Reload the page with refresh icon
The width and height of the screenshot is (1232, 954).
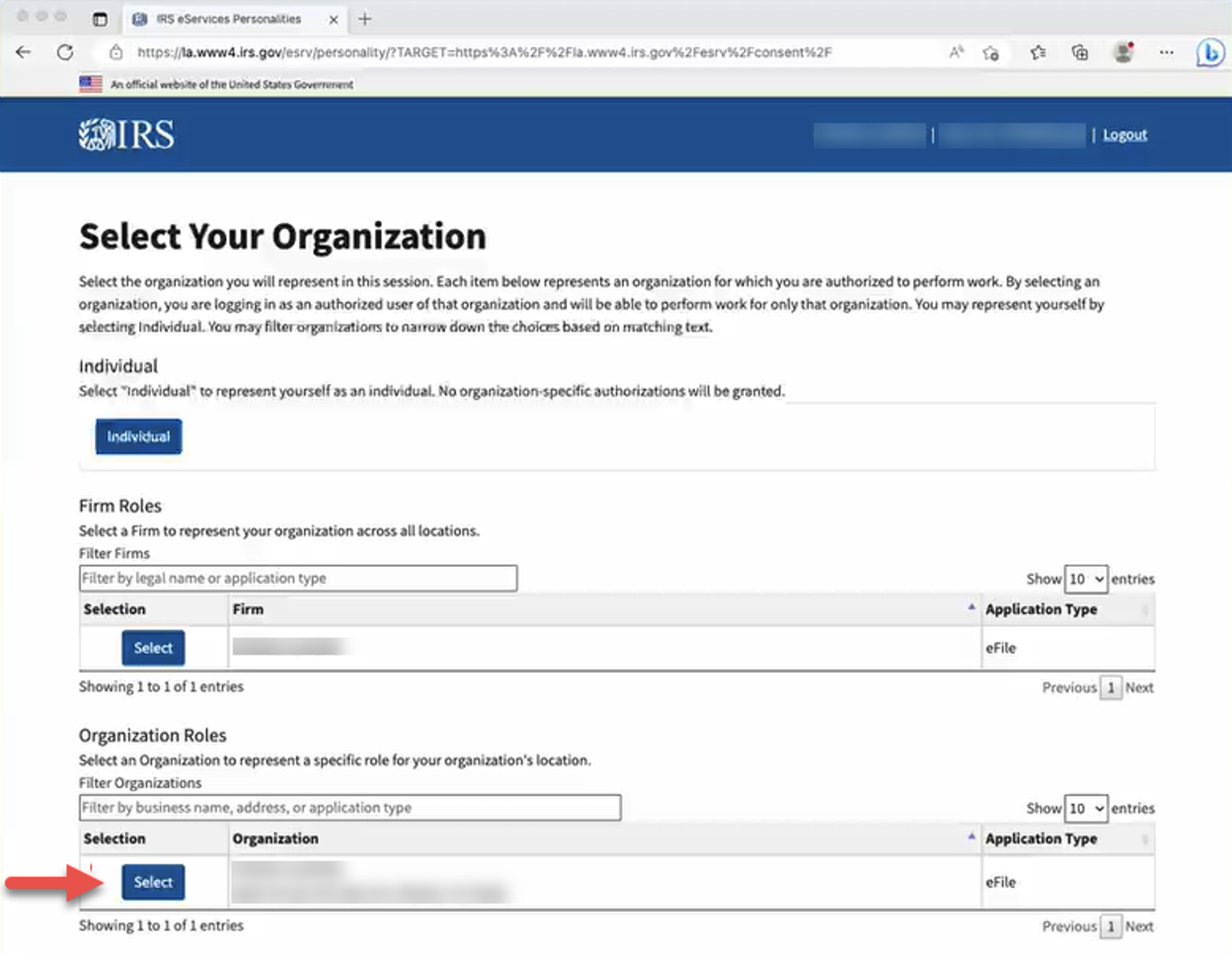point(65,52)
